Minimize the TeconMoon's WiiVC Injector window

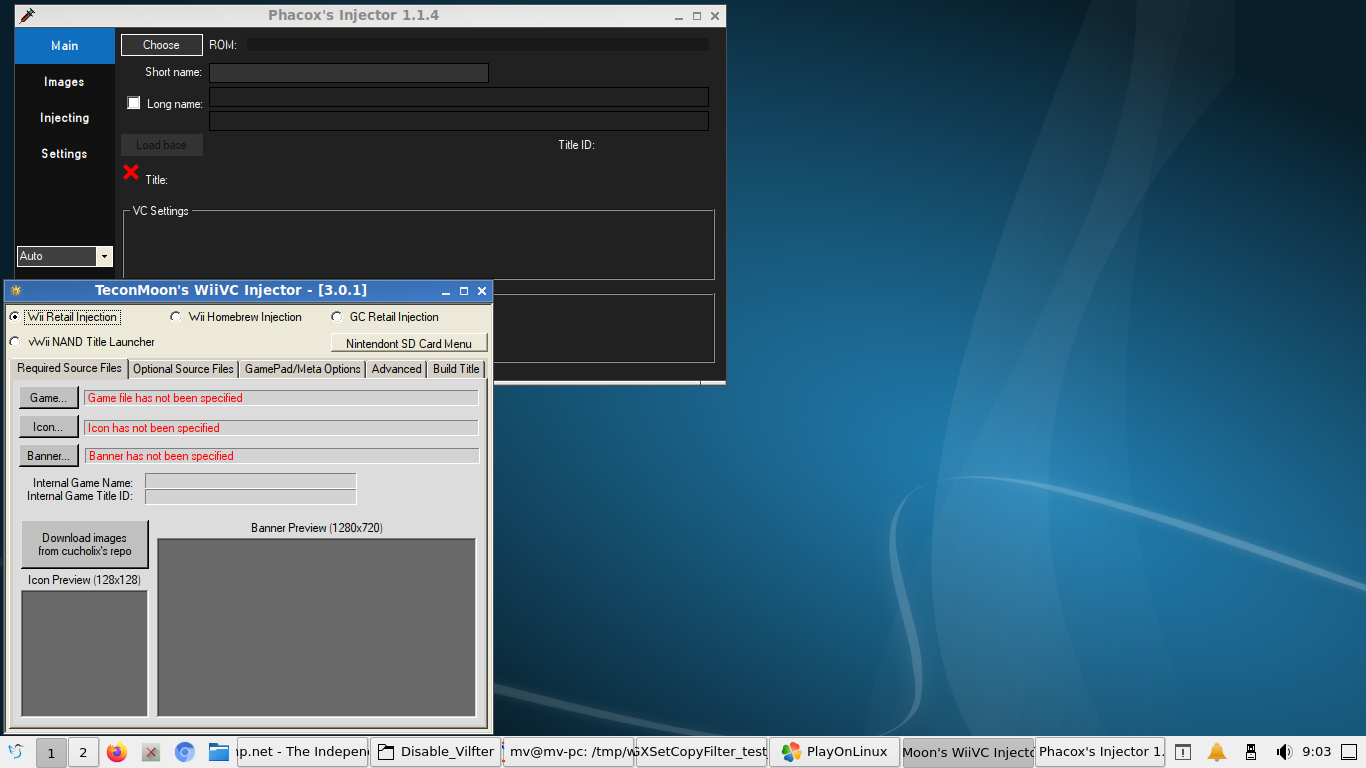pos(445,291)
